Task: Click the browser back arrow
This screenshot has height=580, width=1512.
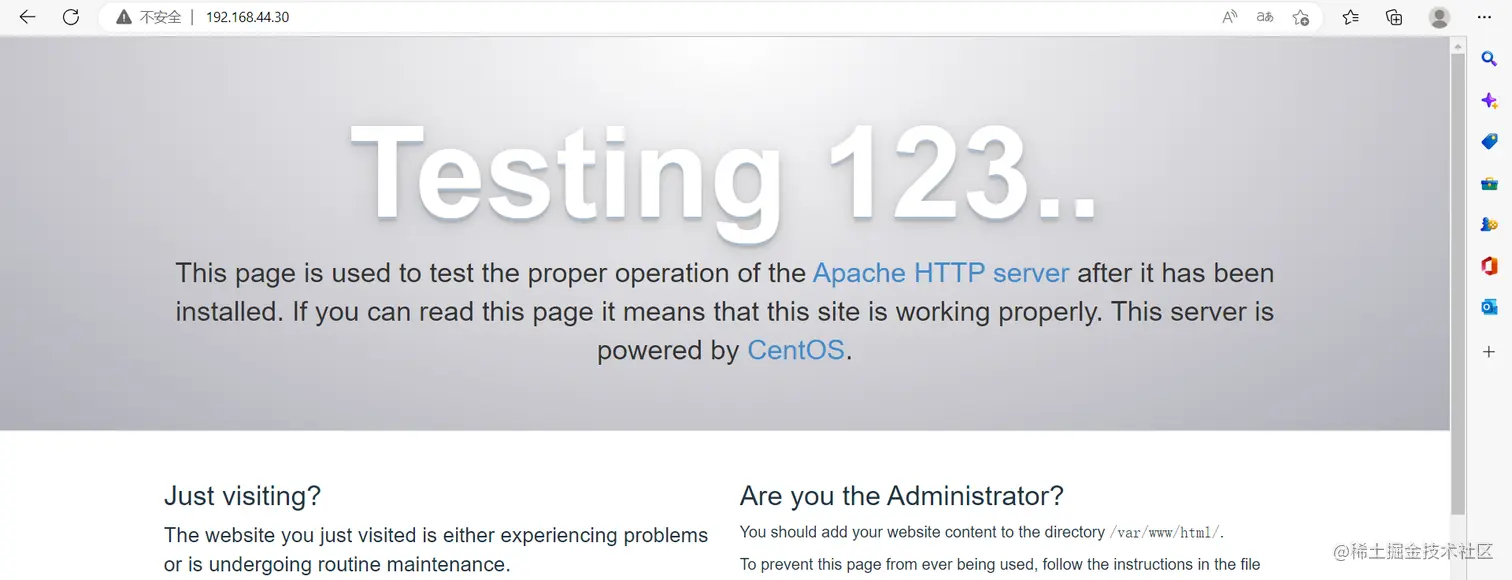Action: (27, 17)
